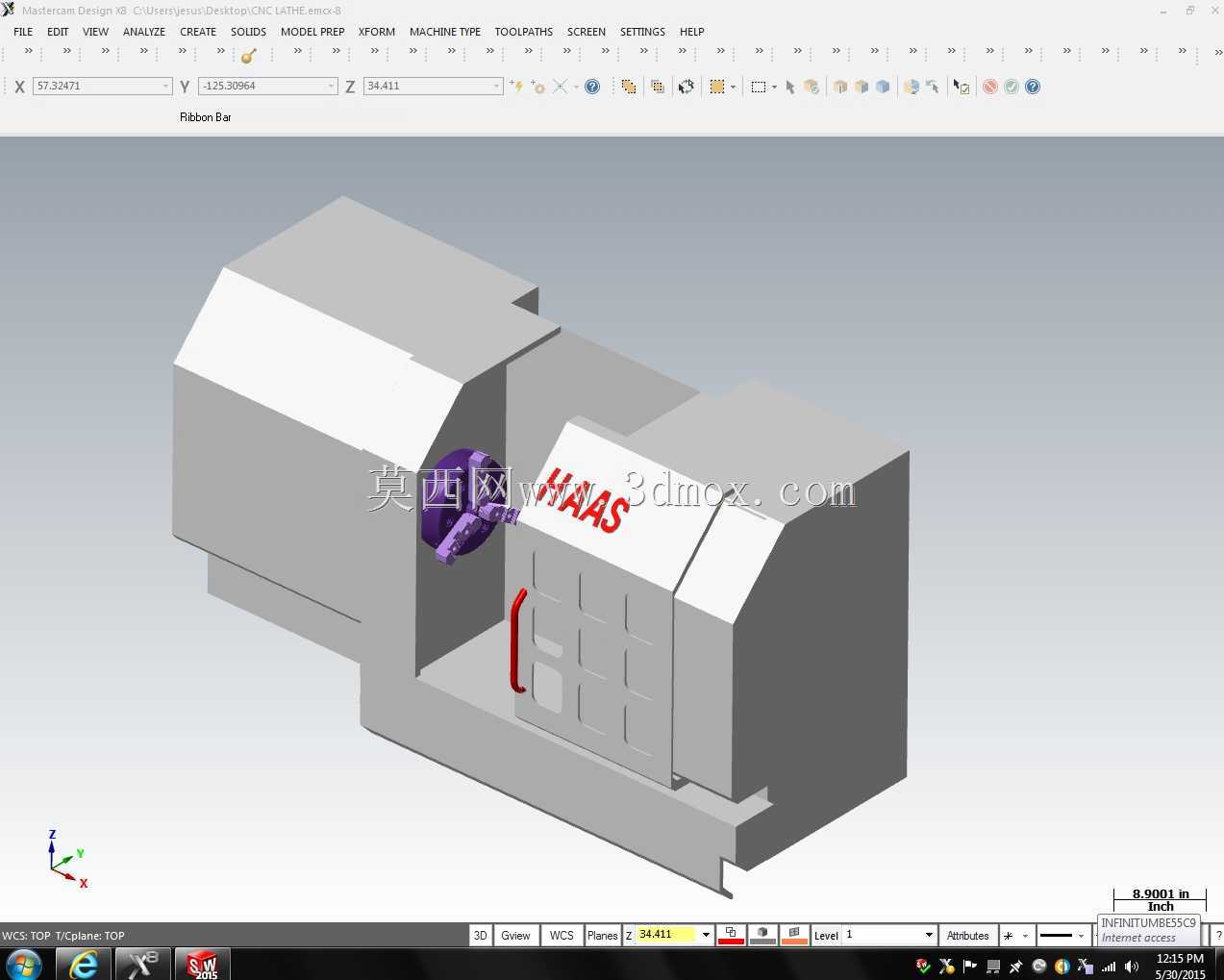Image resolution: width=1224 pixels, height=980 pixels.
Task: Click the AutoCursor crosshair X icon
Action: tap(560, 87)
